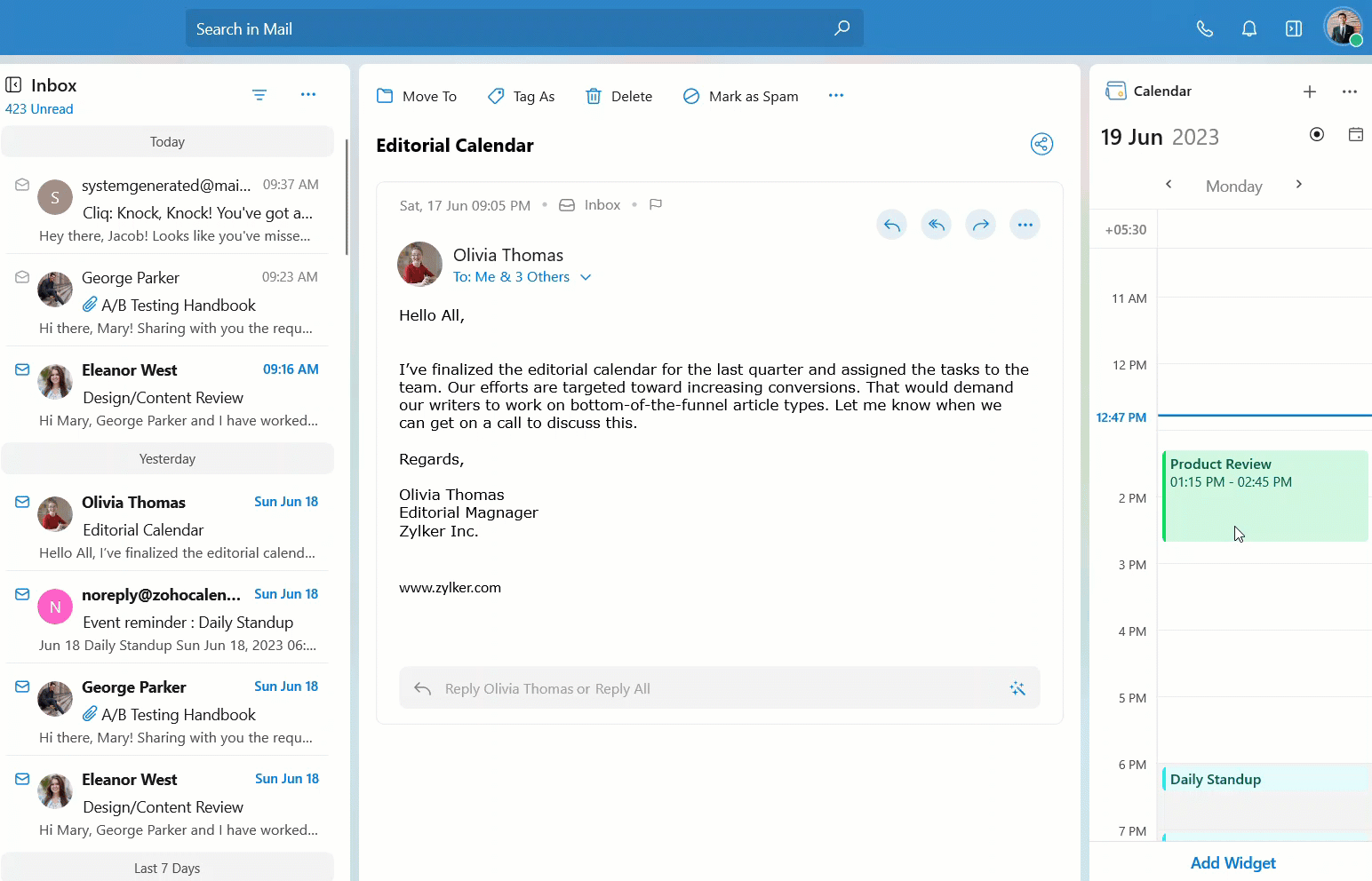Toggle read status of George Parker 09:23 AM email
The image size is (1372, 881).
click(x=22, y=277)
